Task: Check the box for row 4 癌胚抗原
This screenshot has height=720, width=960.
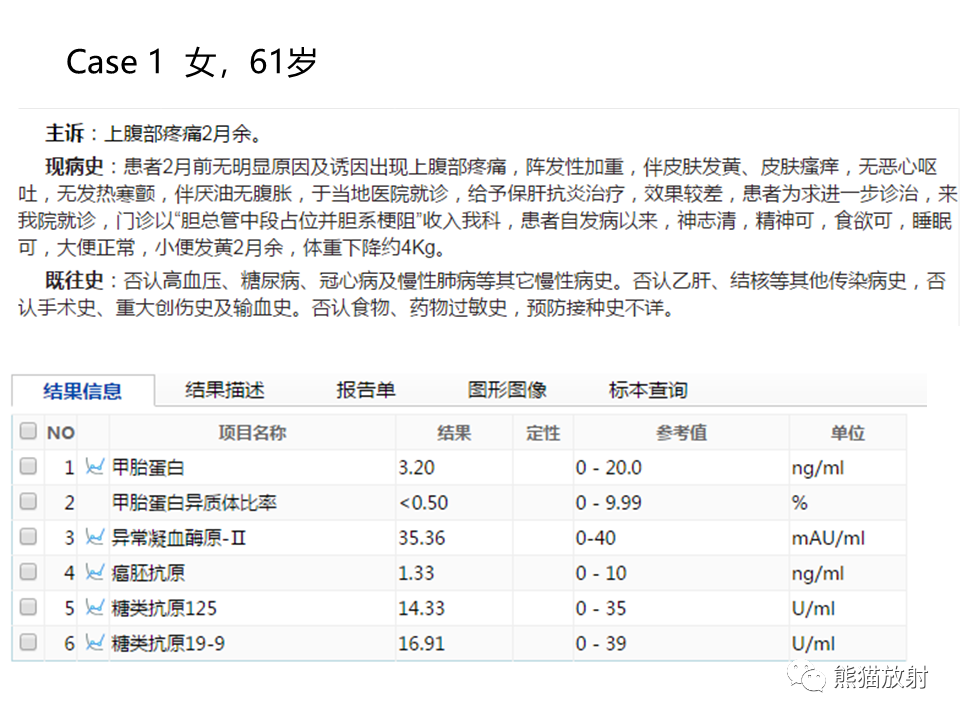Action: pyautogui.click(x=28, y=572)
